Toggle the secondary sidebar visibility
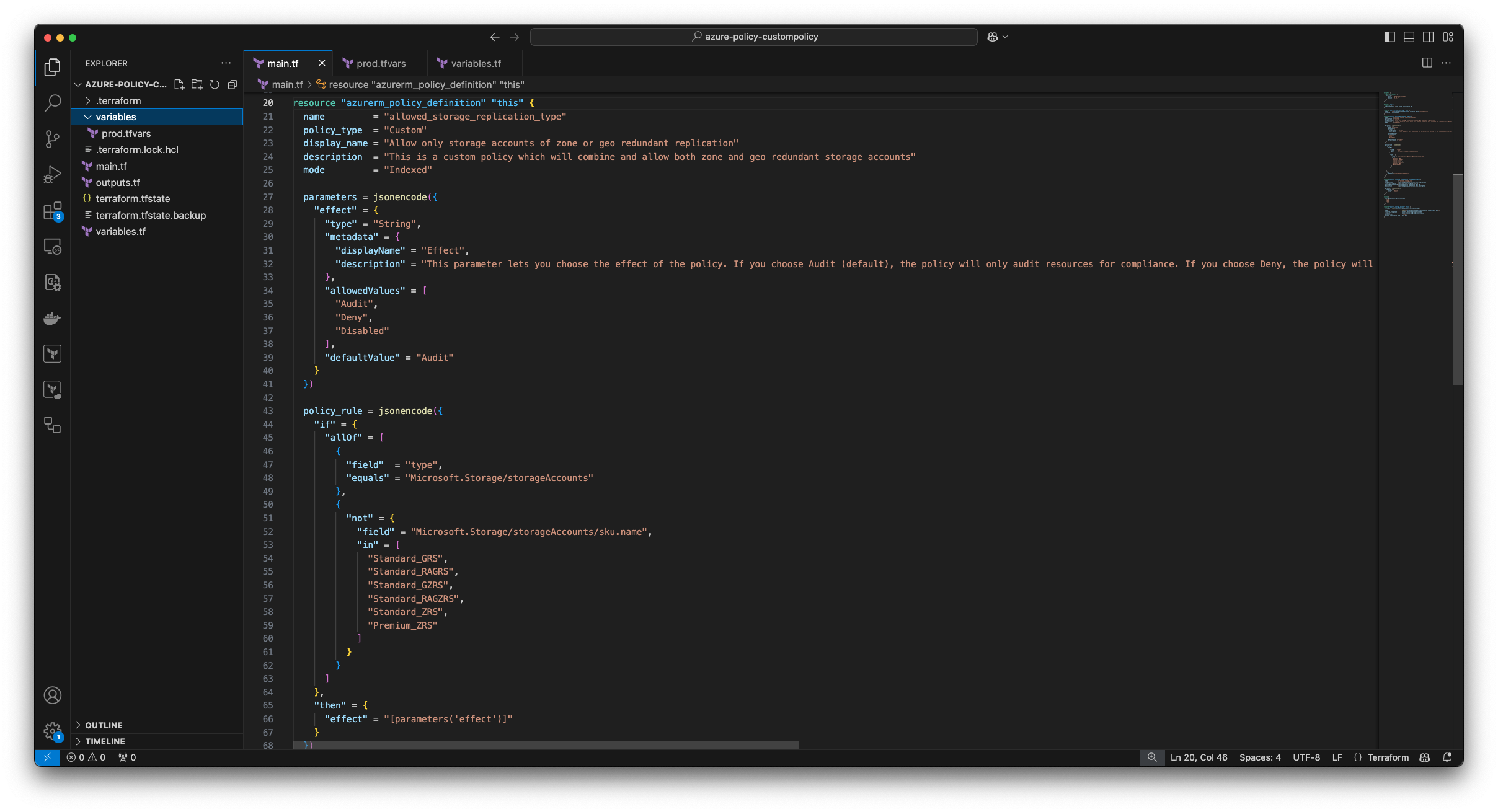1498x812 pixels. pyautogui.click(x=1428, y=37)
